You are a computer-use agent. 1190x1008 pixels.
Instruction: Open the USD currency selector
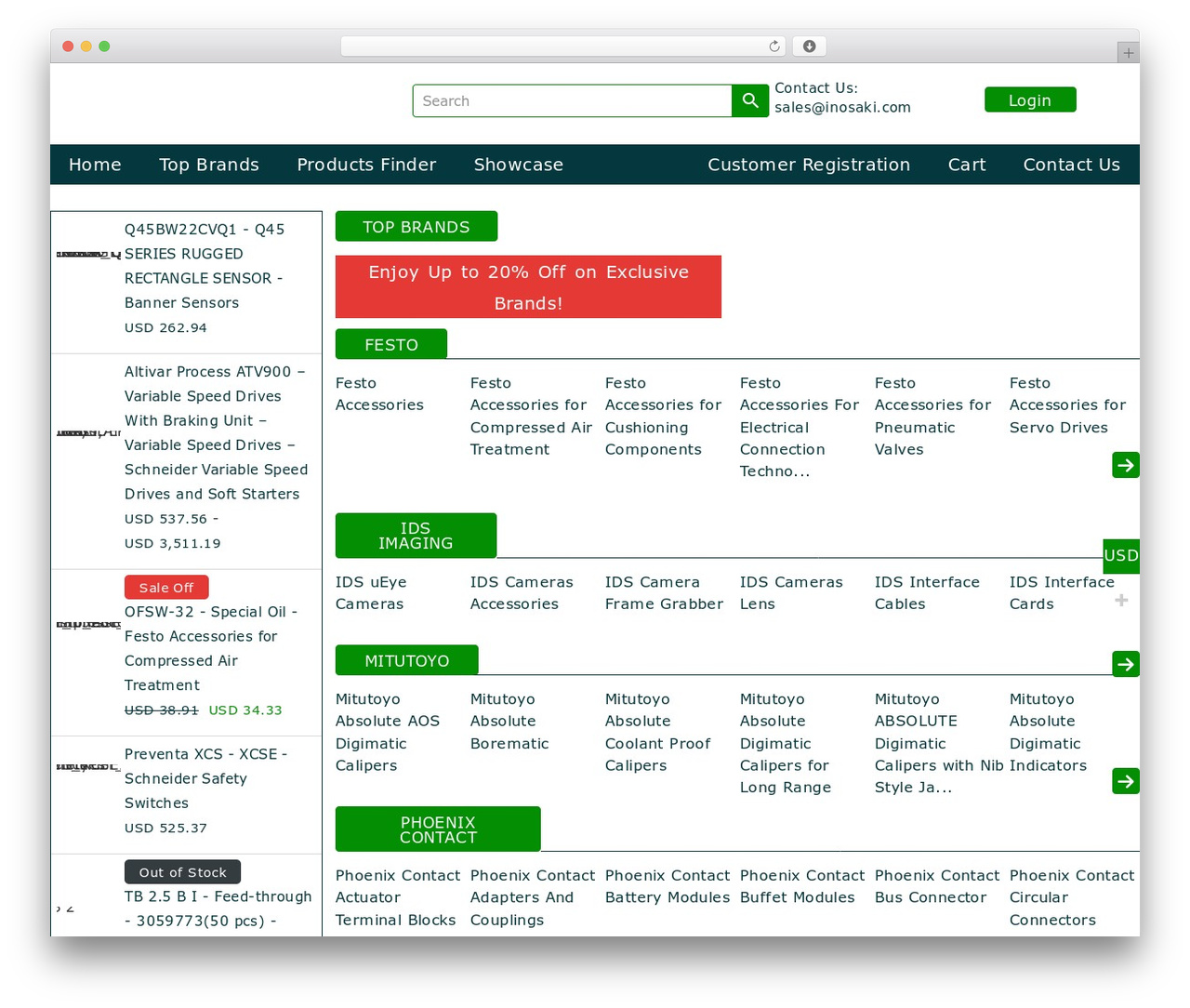pos(1121,555)
